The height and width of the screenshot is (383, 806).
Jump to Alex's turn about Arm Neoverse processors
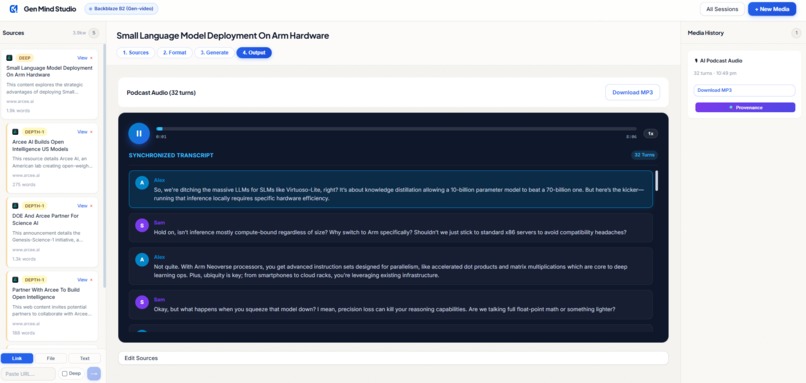coord(391,266)
